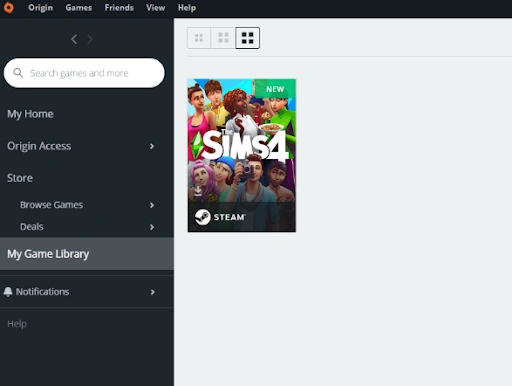Click the search magnifier icon
512x386 pixels.
18,73
